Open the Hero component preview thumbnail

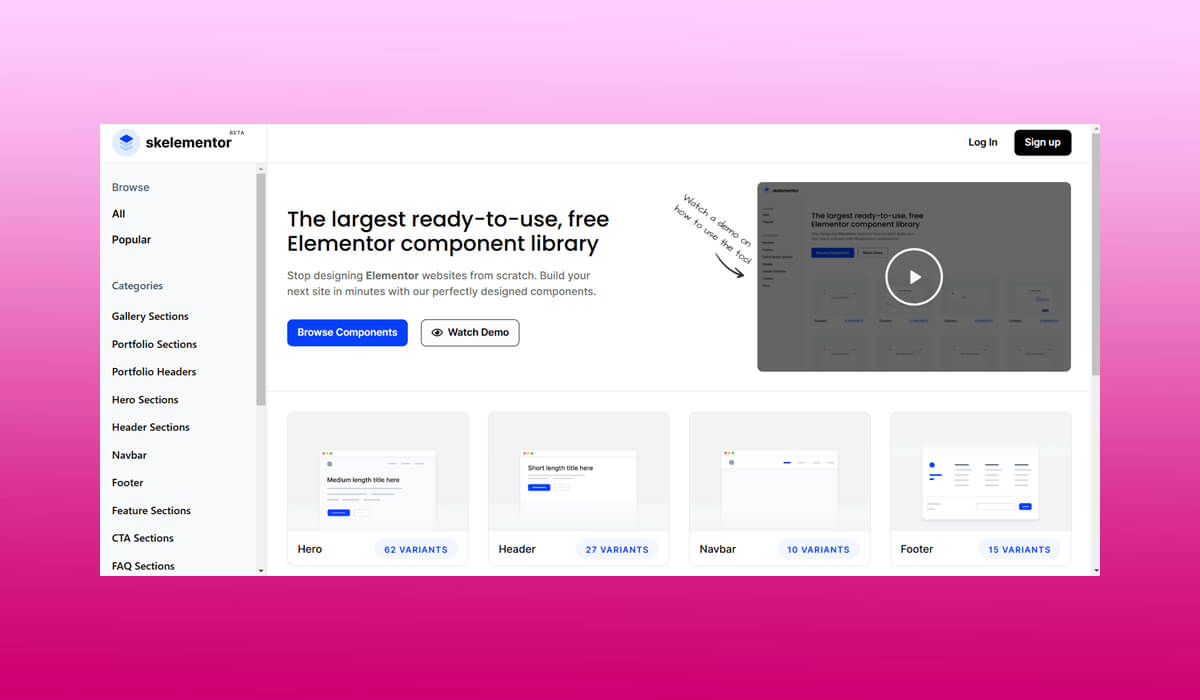click(378, 471)
